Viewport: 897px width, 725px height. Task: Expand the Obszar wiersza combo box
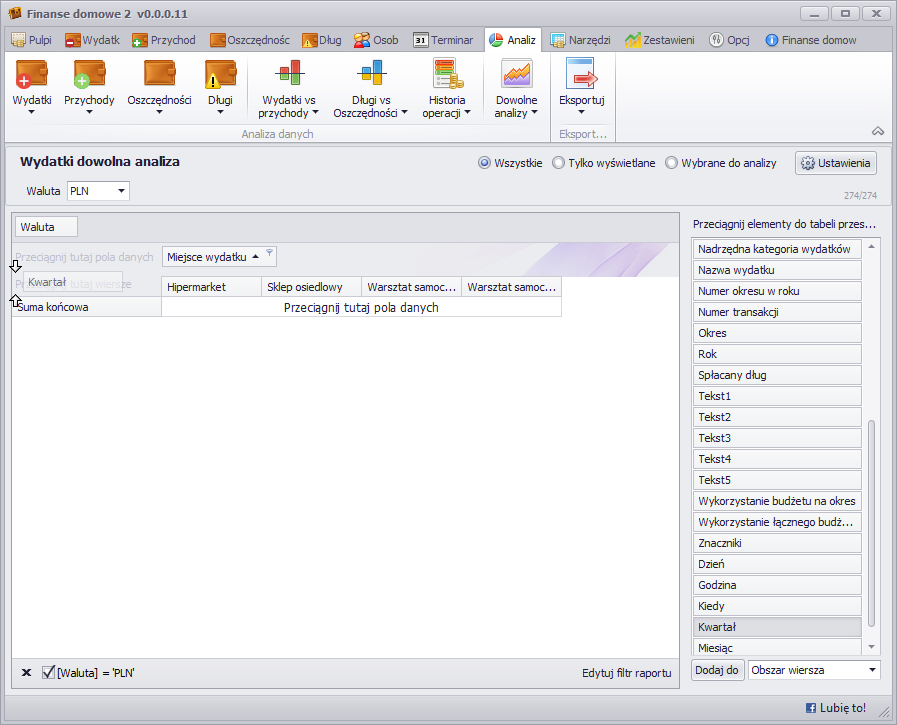pos(872,670)
